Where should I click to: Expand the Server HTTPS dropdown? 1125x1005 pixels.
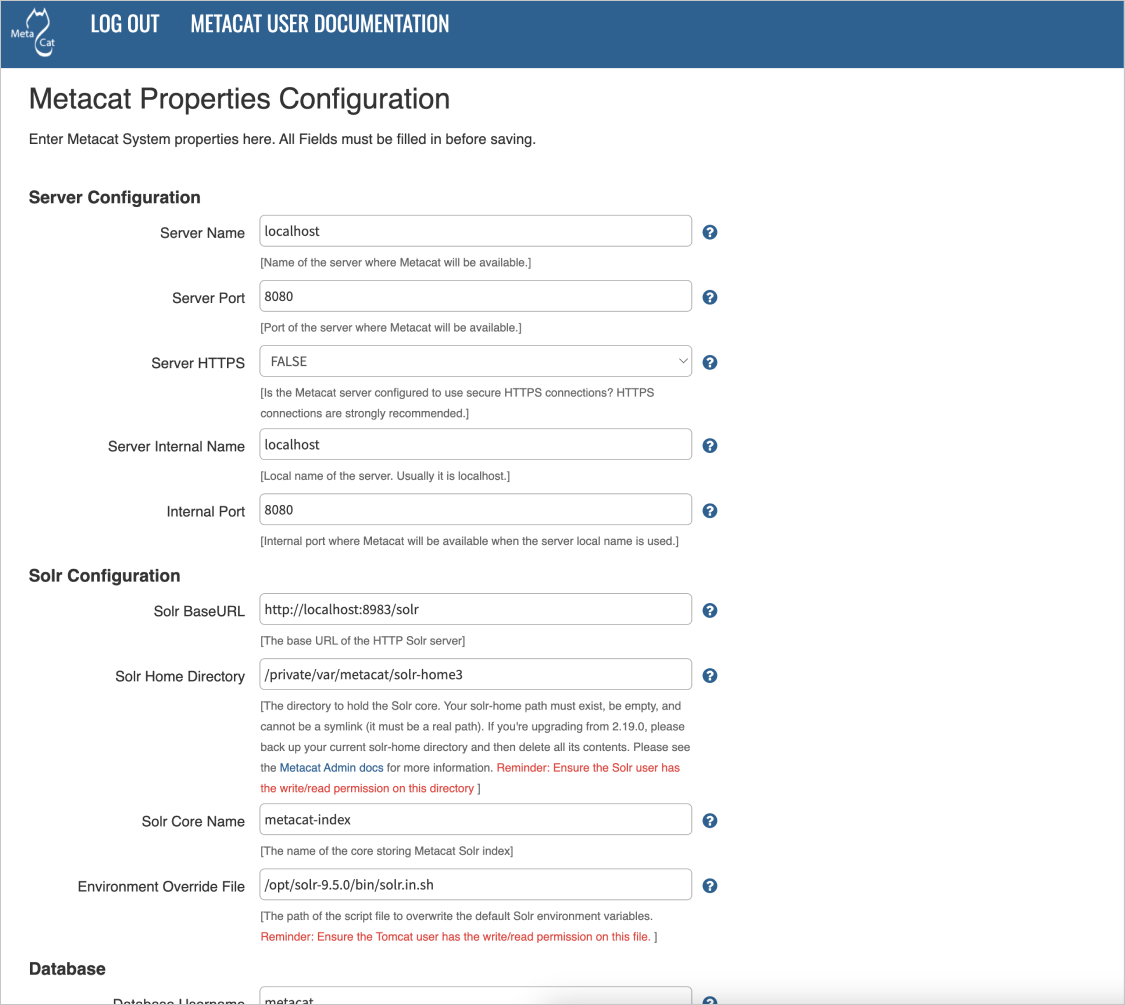(475, 361)
